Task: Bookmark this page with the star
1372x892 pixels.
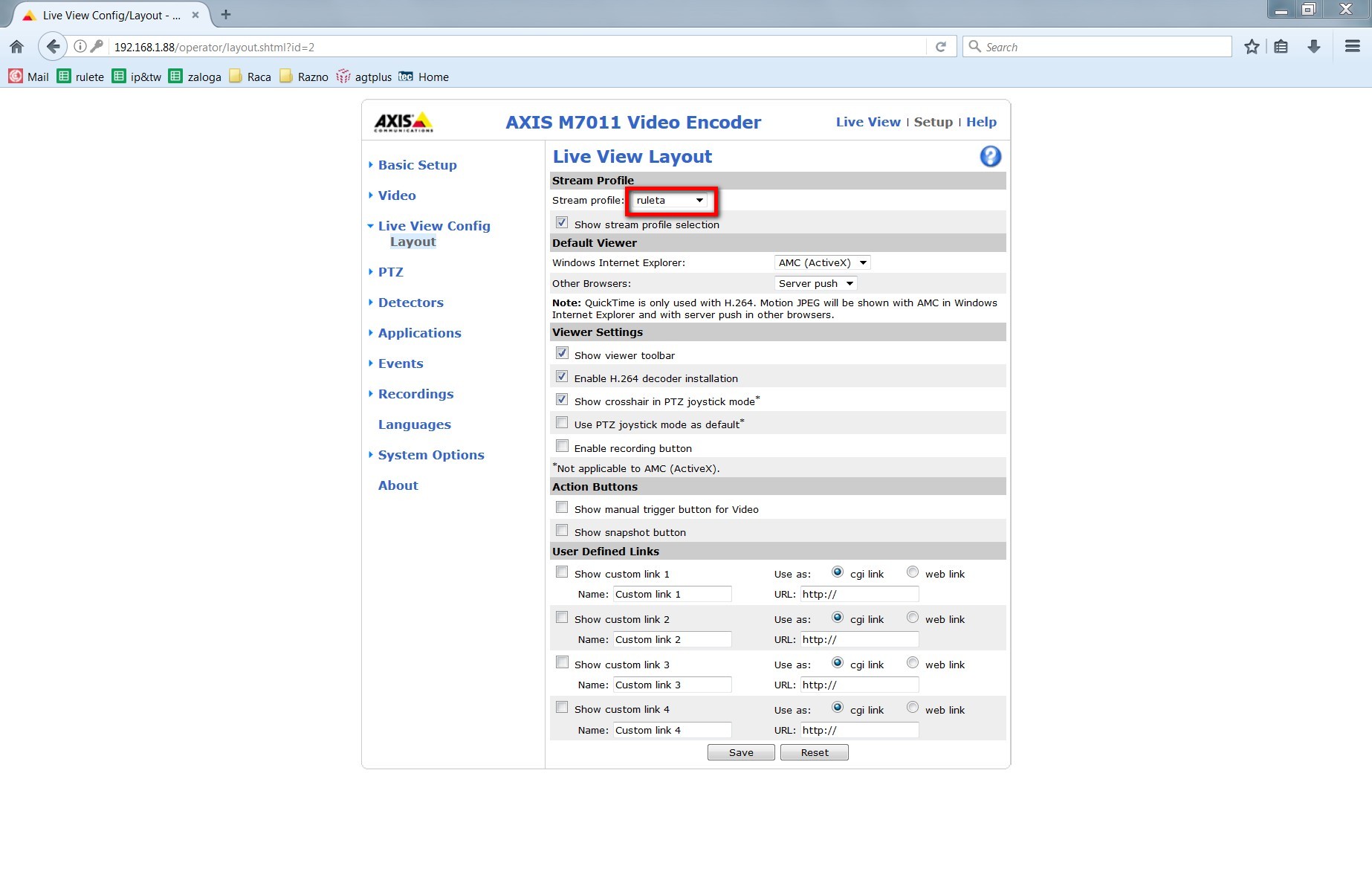Action: [1252, 47]
